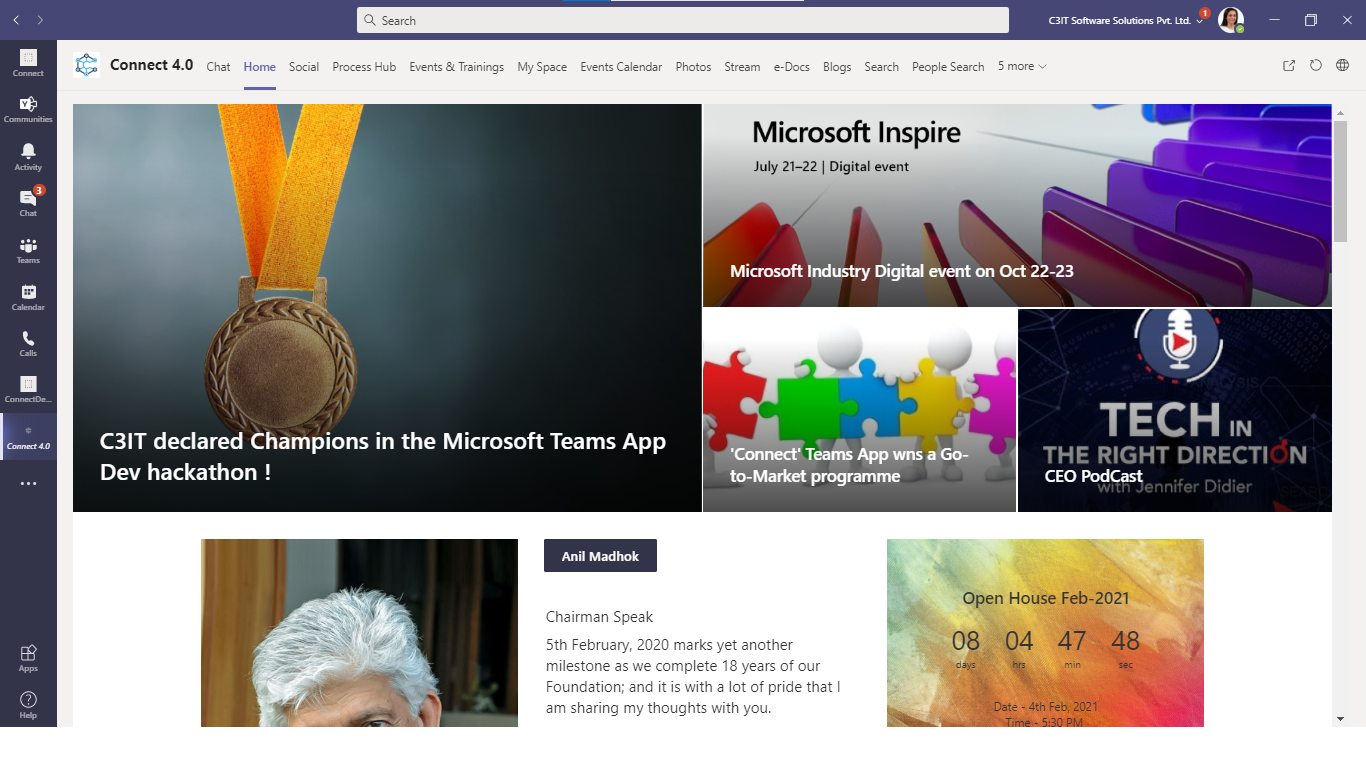Open Help in the left rail
The height and width of the screenshot is (768, 1366).
[28, 704]
